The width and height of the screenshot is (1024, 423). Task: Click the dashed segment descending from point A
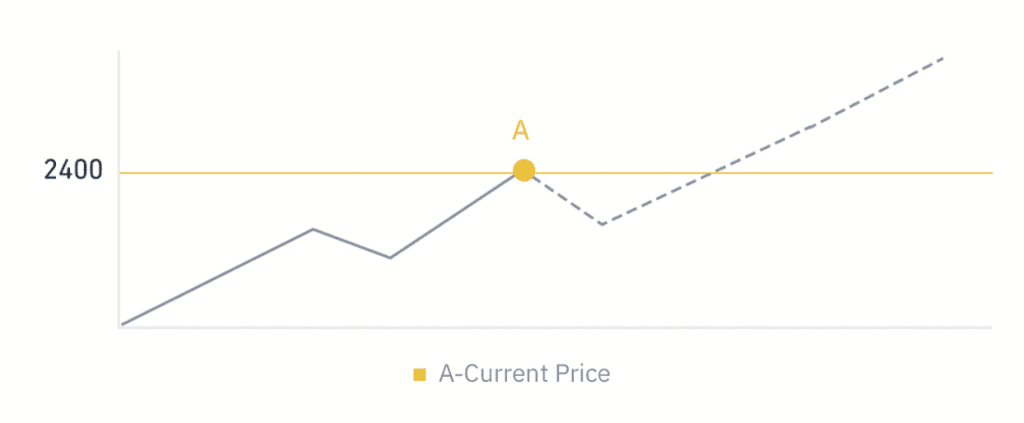coord(563,198)
